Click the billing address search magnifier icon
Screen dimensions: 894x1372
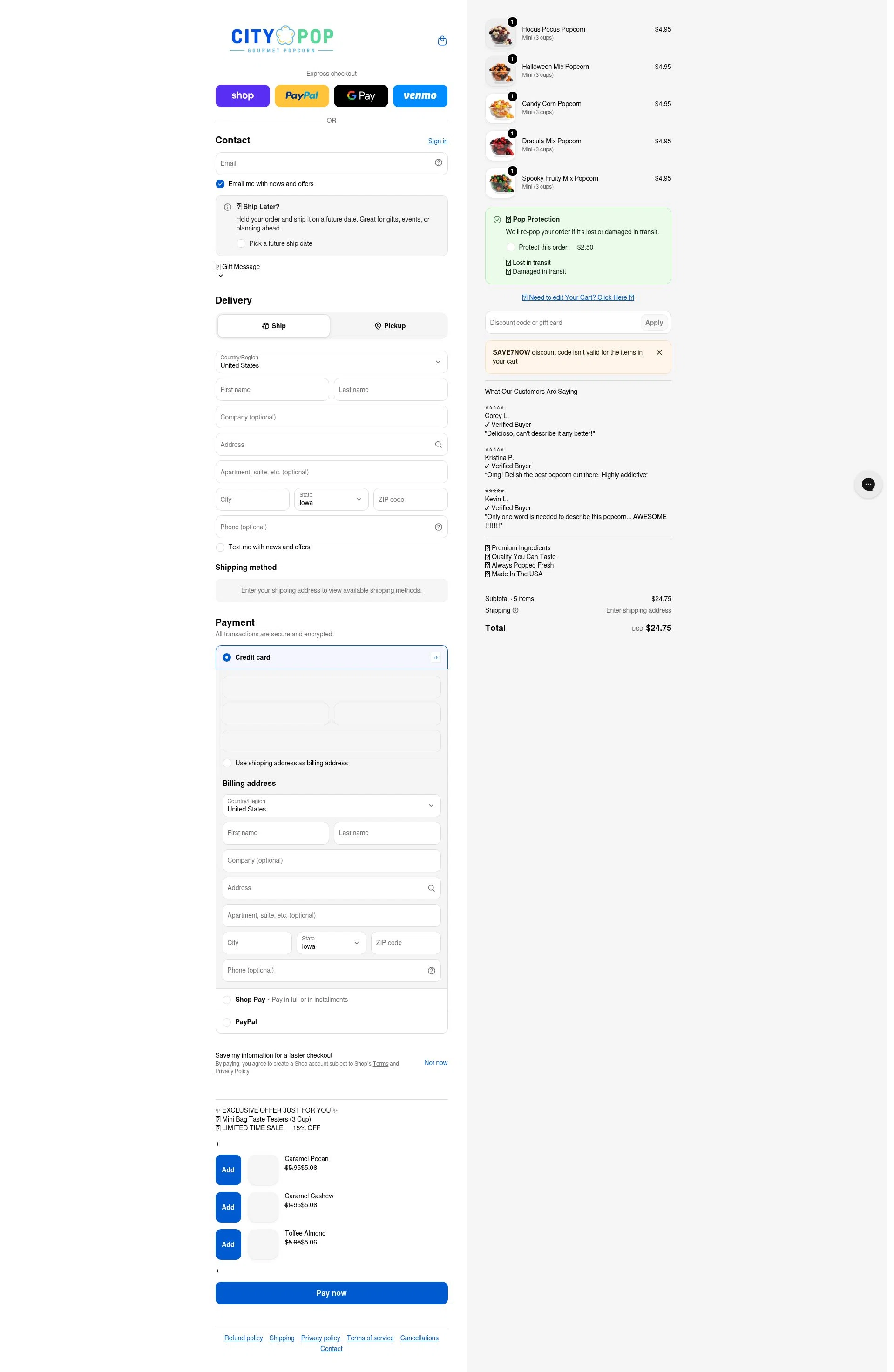[431, 888]
